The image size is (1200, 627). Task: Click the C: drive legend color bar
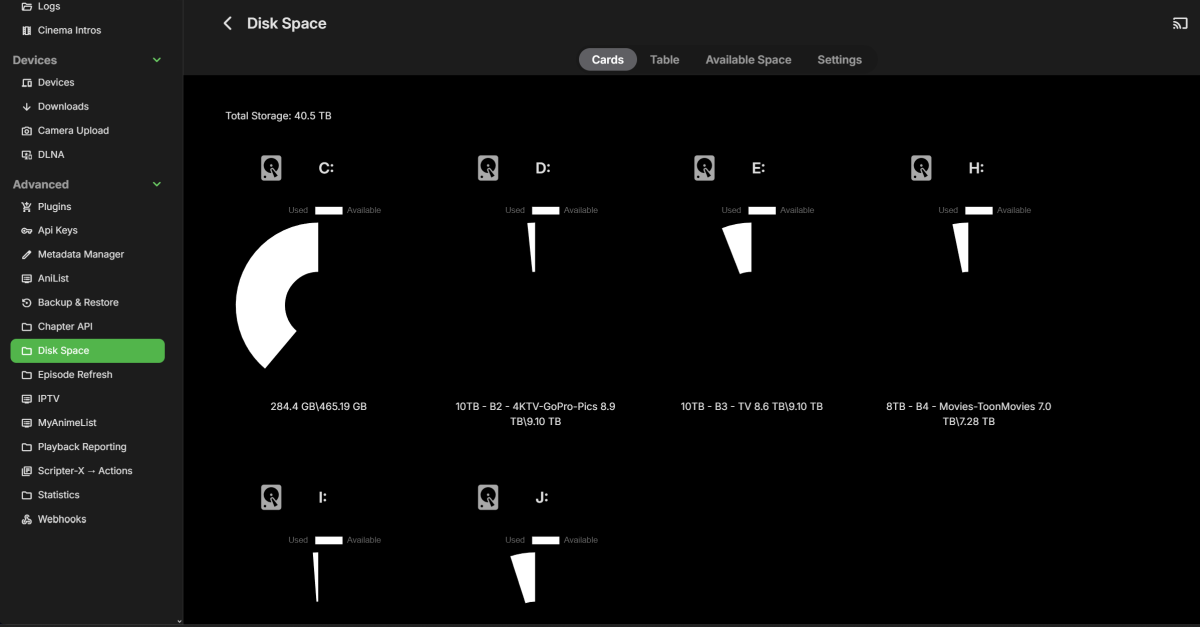[329, 210]
